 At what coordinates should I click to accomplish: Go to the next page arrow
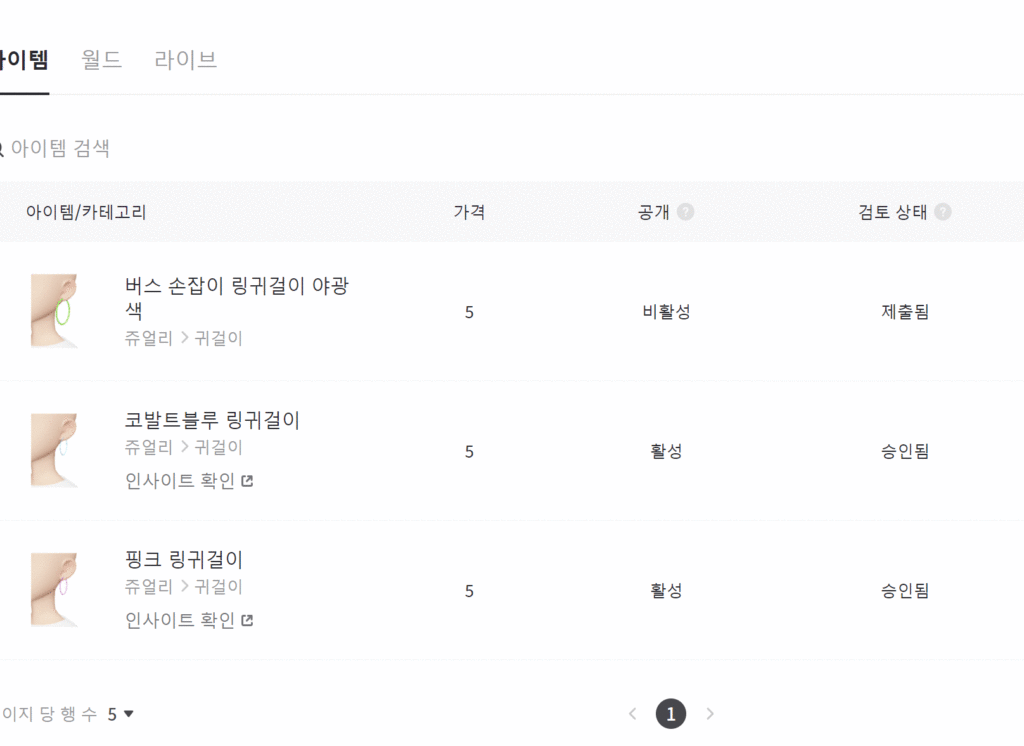click(x=710, y=714)
